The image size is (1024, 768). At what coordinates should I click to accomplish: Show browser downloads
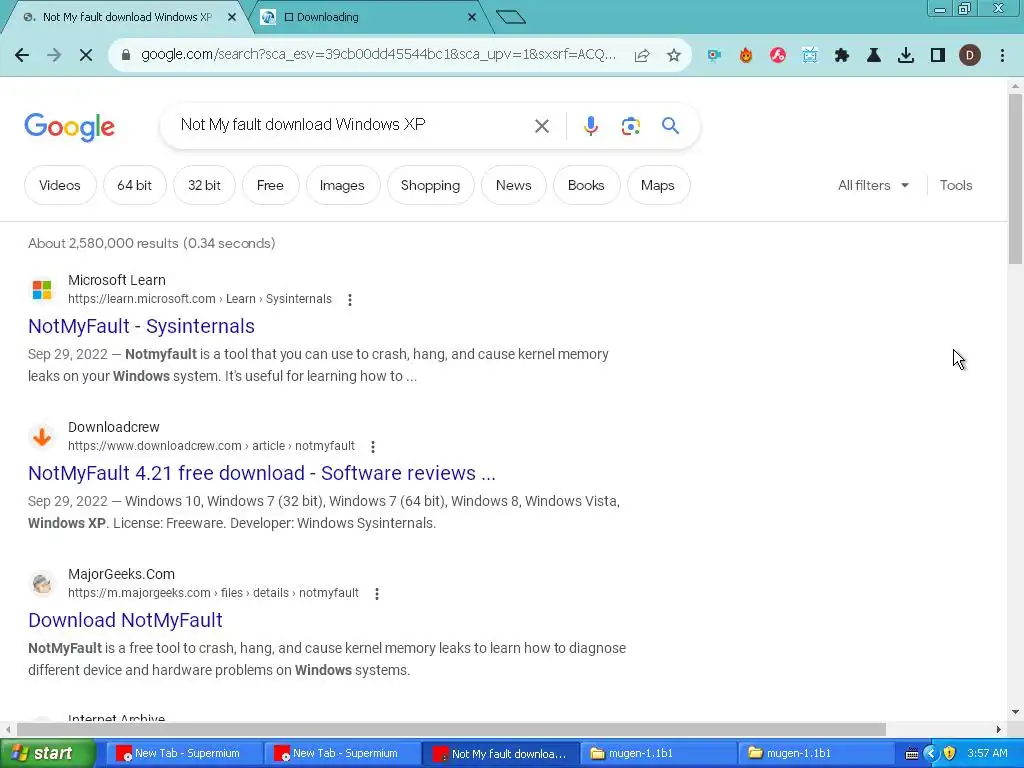coord(906,56)
